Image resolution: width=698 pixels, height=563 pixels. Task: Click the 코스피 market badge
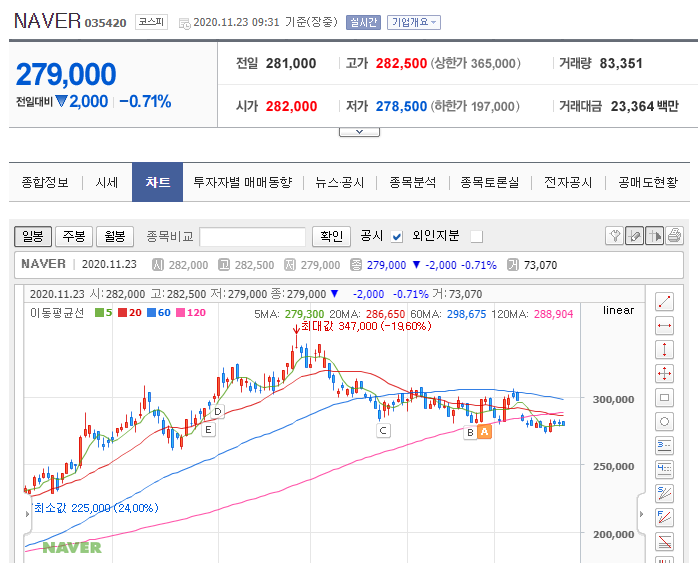click(x=151, y=22)
